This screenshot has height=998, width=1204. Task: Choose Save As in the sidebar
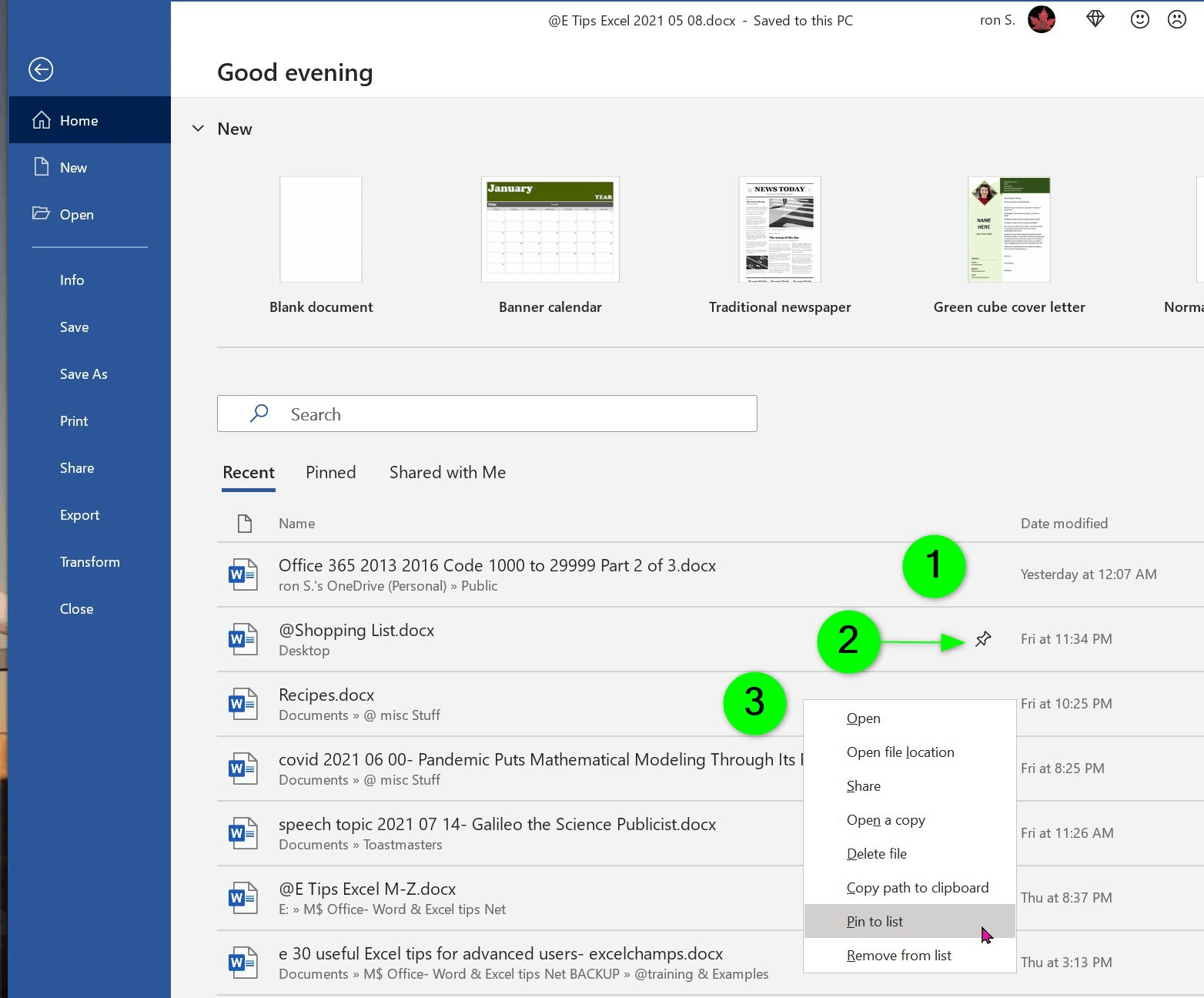[90, 373]
